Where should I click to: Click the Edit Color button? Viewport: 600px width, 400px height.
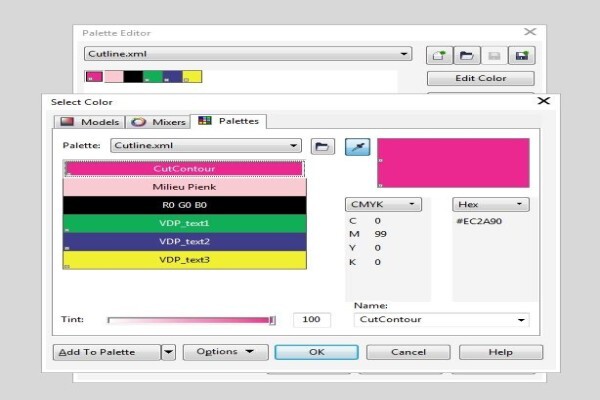[481, 78]
